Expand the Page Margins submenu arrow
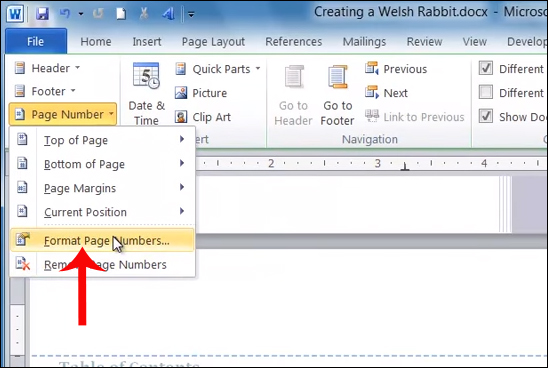The width and height of the screenshot is (548, 368). tap(182, 187)
